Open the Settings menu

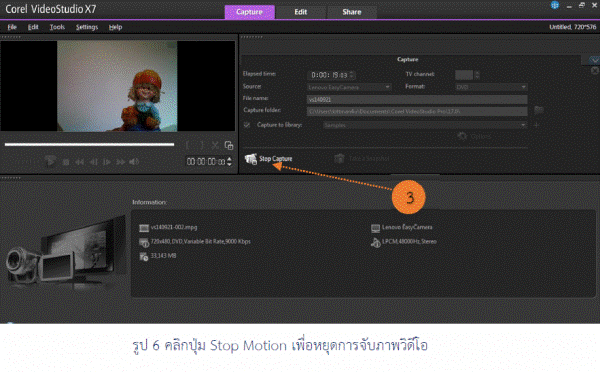tap(87, 27)
